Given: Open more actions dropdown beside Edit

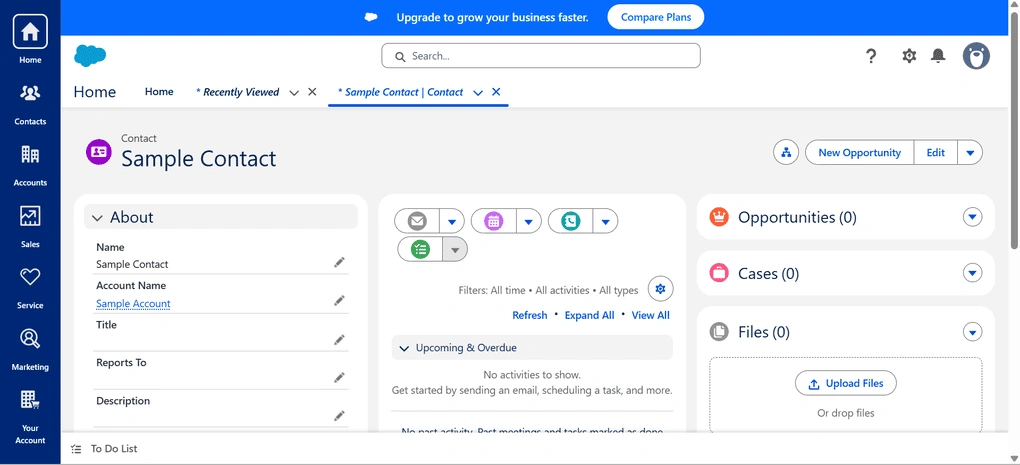Looking at the screenshot, I should tap(970, 153).
